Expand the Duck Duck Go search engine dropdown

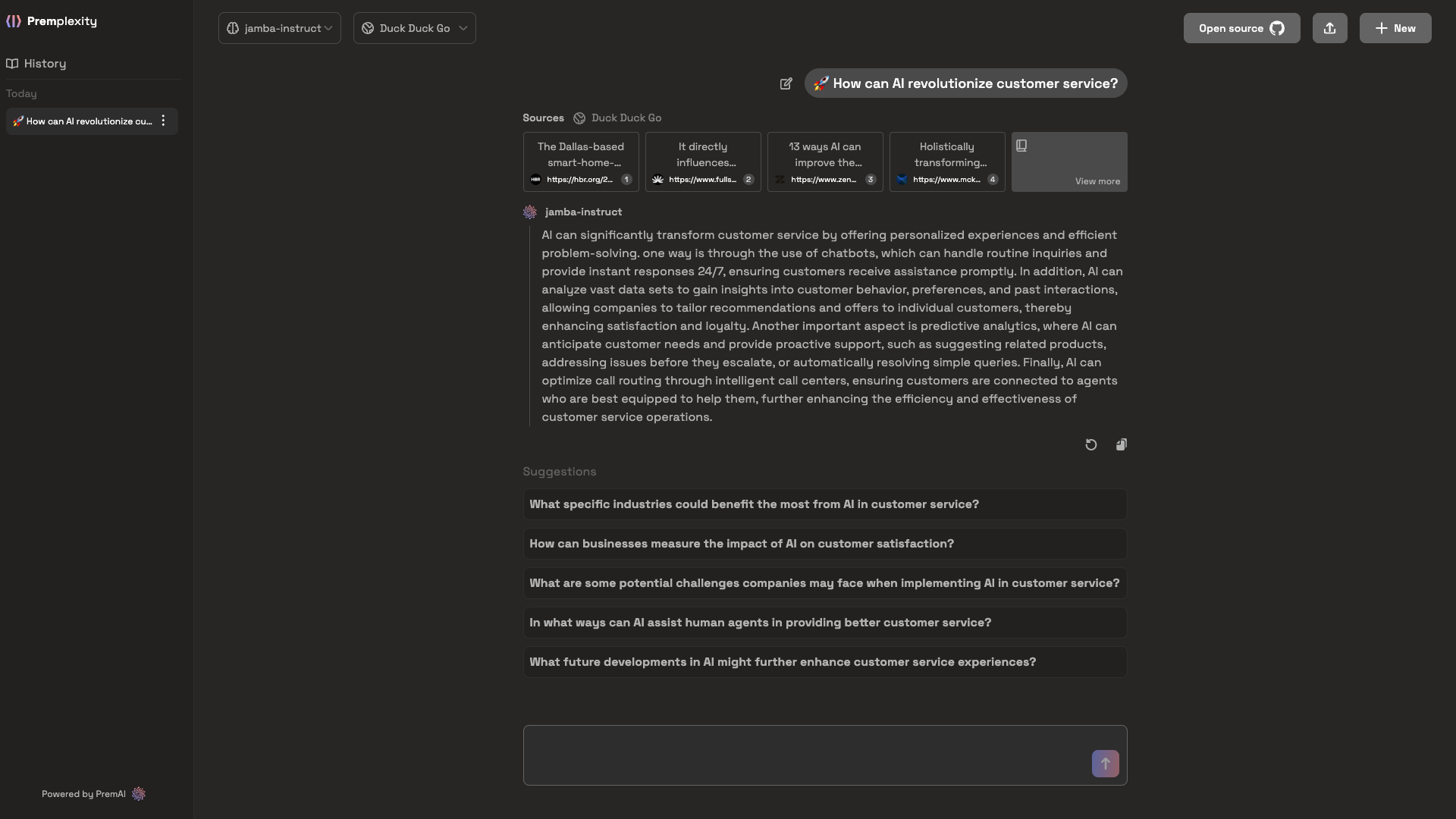413,28
